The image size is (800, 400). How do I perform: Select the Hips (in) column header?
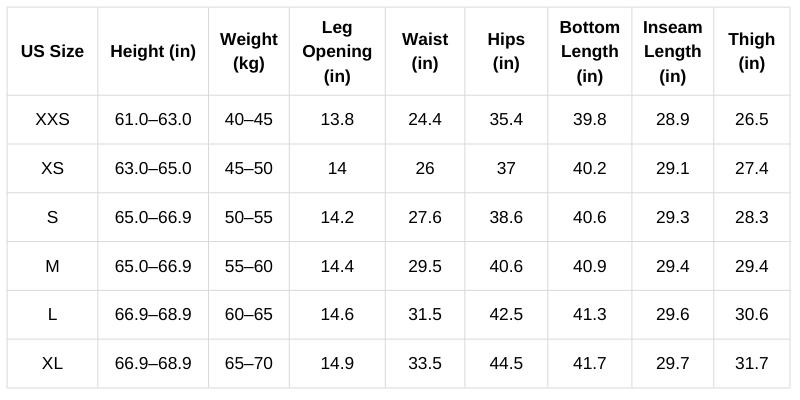506,52
